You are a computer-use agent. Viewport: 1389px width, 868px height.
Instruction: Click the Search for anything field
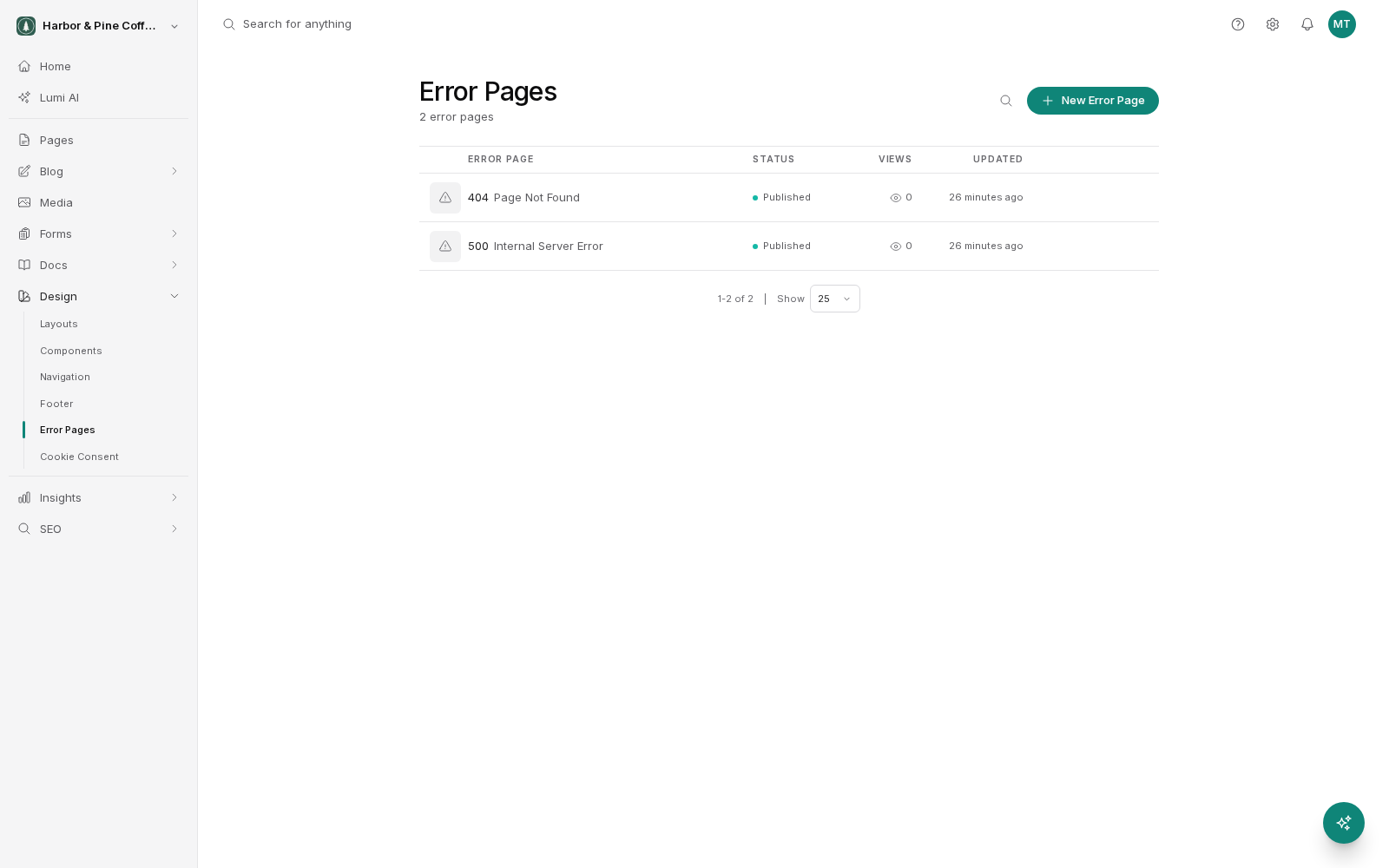click(x=297, y=24)
